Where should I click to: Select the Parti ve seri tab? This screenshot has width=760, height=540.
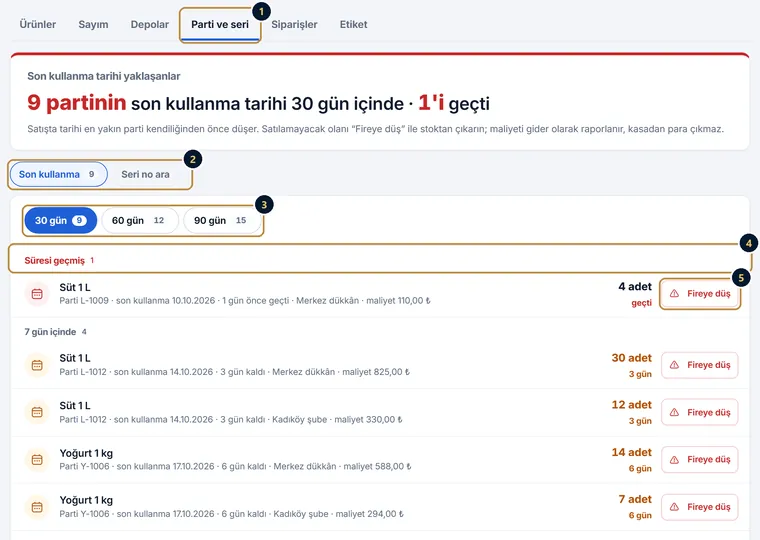click(220, 24)
